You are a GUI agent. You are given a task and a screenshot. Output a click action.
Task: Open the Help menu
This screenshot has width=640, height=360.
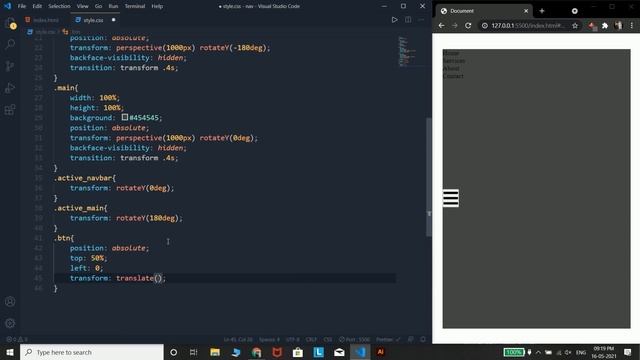pos(157,6)
